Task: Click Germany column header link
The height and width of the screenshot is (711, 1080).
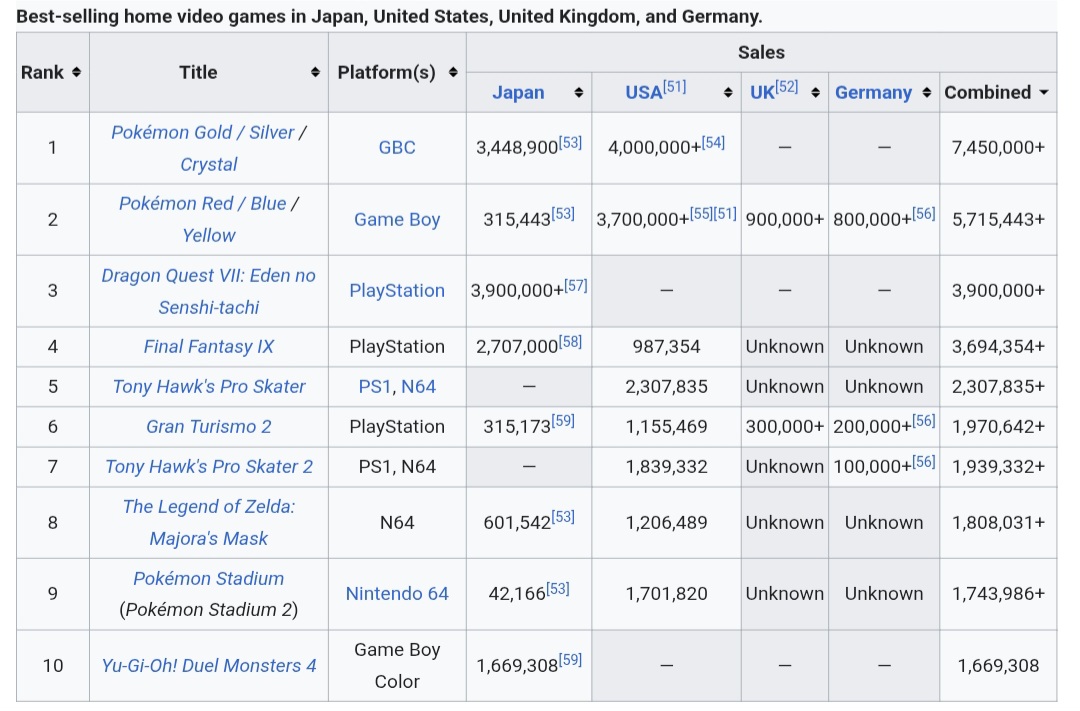Action: [873, 92]
